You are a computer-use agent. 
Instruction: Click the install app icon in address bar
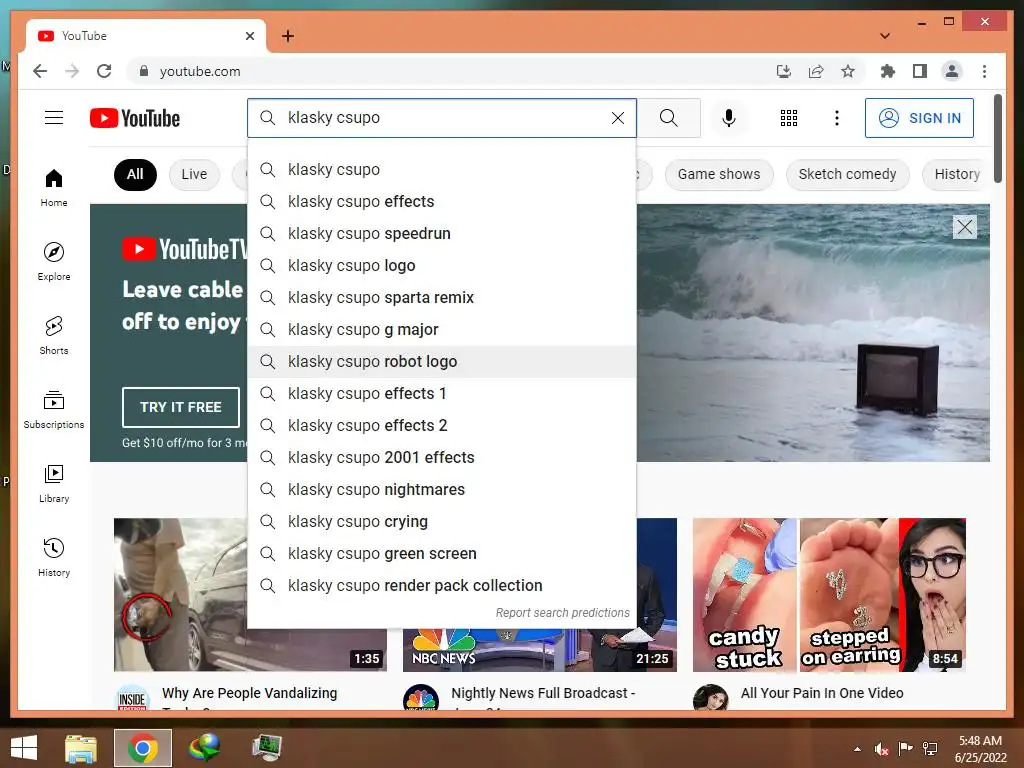coord(784,71)
